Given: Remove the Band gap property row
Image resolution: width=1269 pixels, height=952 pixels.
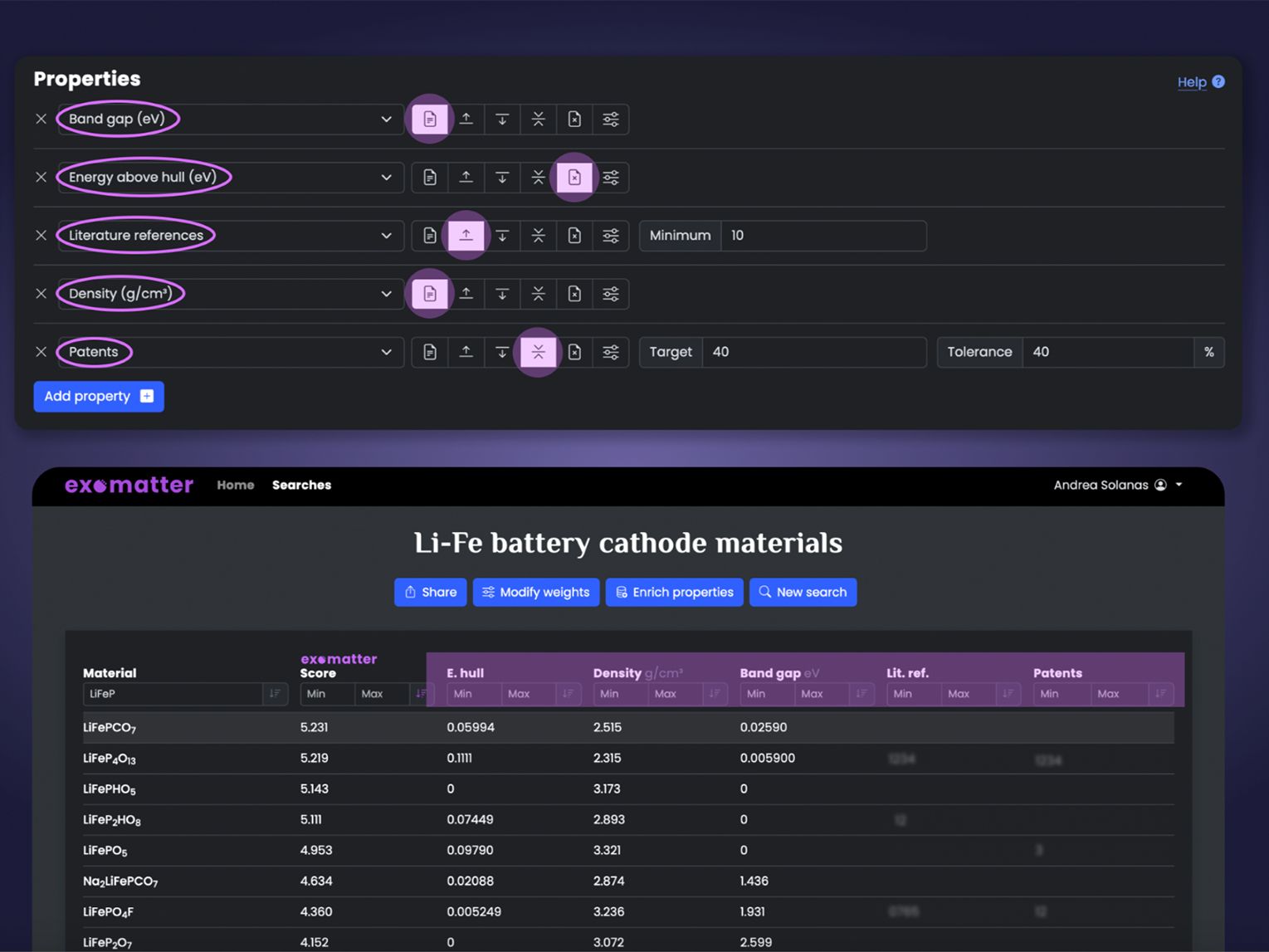Looking at the screenshot, I should point(41,119).
